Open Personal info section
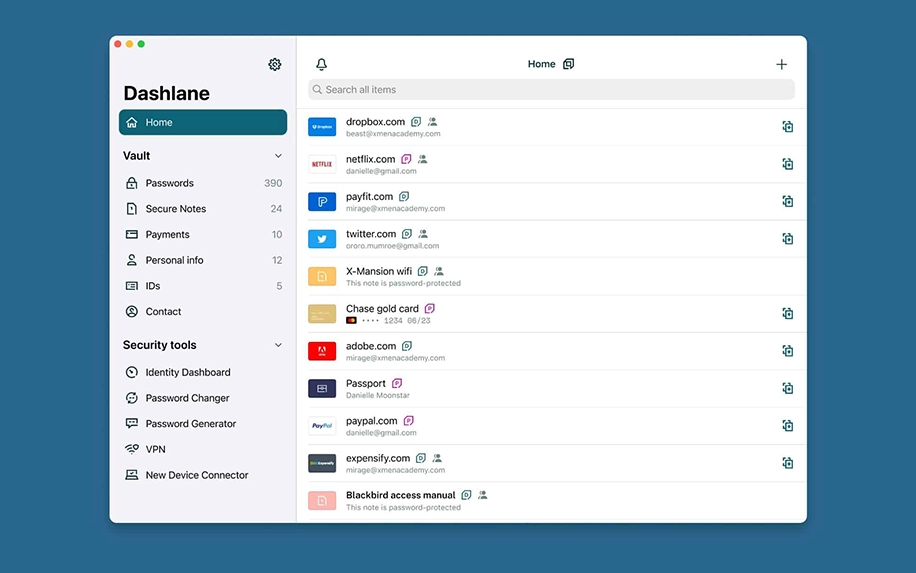 203,260
